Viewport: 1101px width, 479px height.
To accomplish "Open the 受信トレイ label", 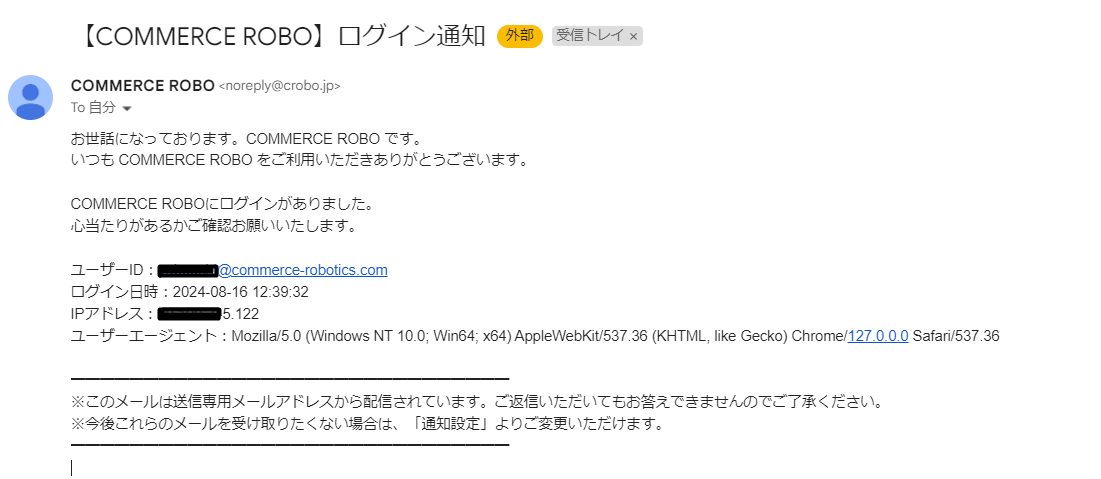I will (589, 36).
